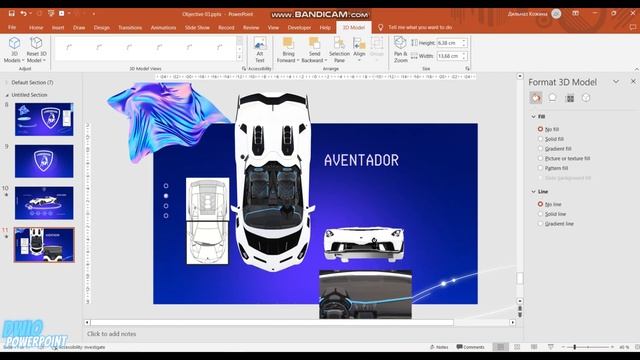Collapse the ribbon with the chevron
Viewport: 640px width, 360px height.
coord(636,69)
